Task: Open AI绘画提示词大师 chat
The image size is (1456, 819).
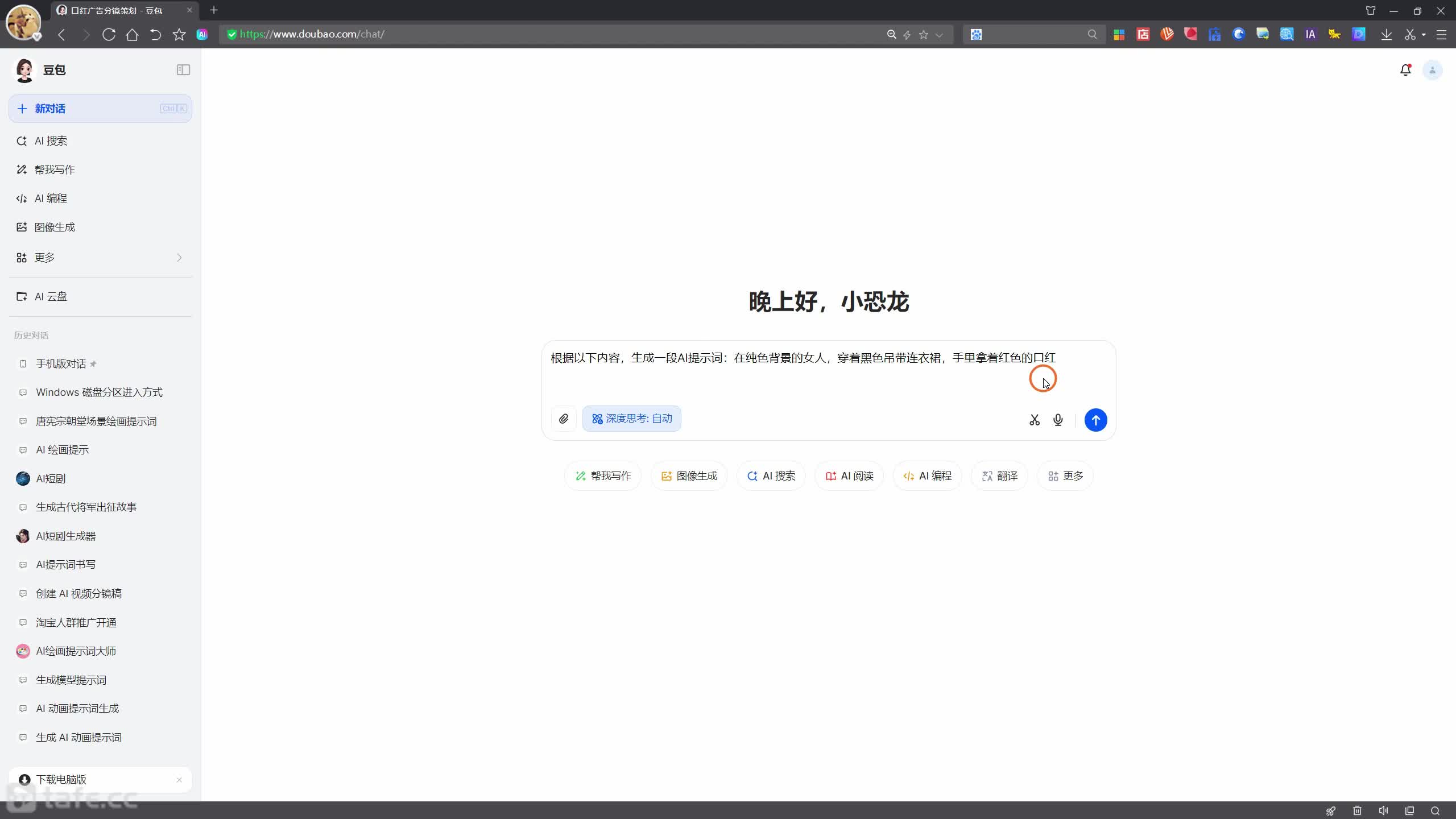Action: (x=100, y=651)
